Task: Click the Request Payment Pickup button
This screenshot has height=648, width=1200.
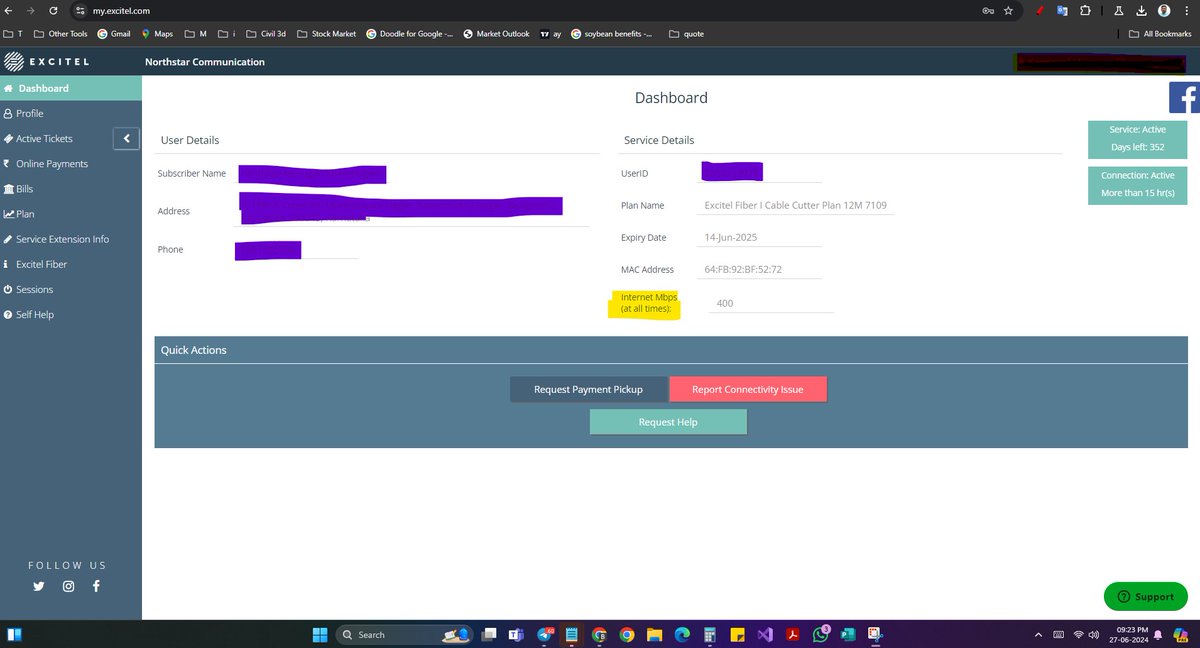Action: (588, 389)
